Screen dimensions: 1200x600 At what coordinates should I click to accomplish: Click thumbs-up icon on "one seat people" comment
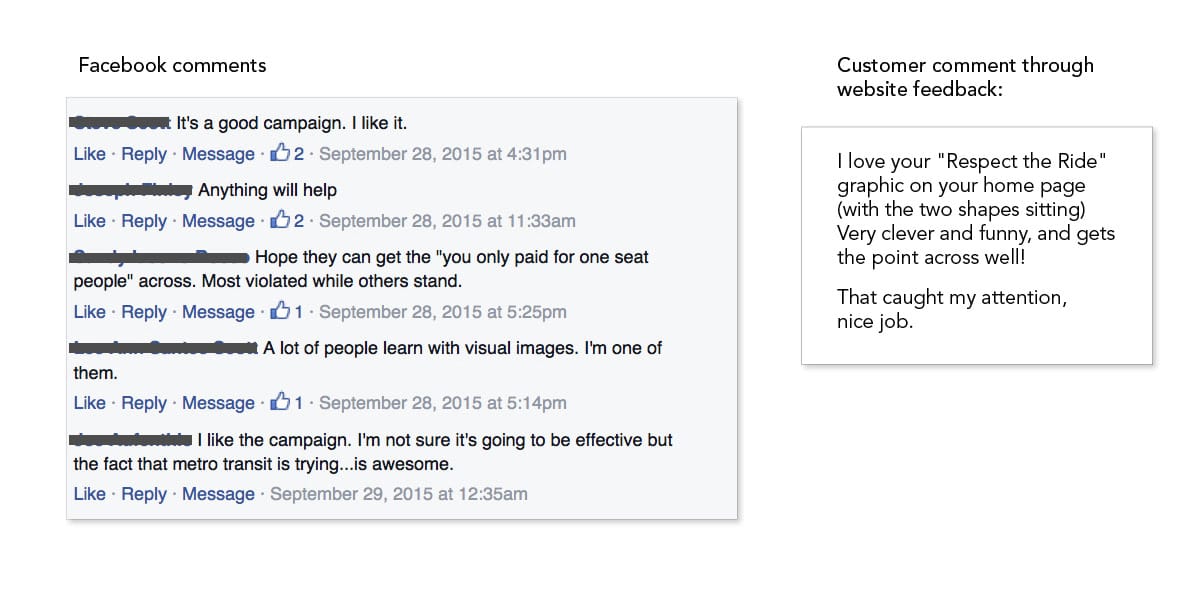(x=280, y=311)
